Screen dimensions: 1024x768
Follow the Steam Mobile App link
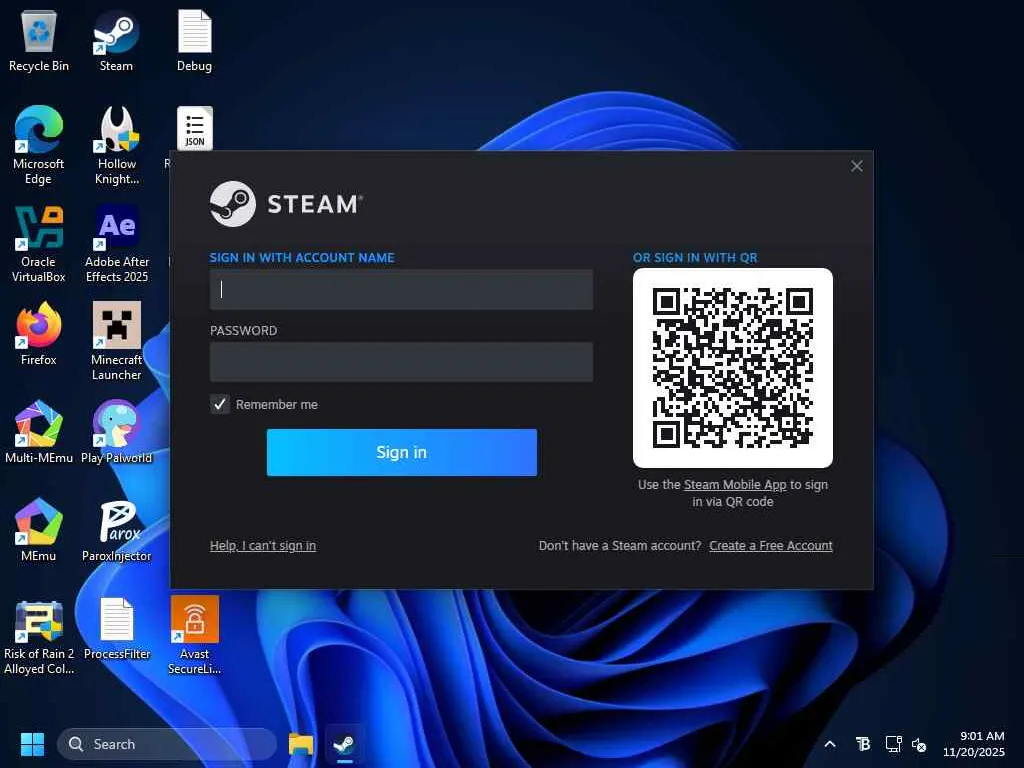tap(735, 485)
